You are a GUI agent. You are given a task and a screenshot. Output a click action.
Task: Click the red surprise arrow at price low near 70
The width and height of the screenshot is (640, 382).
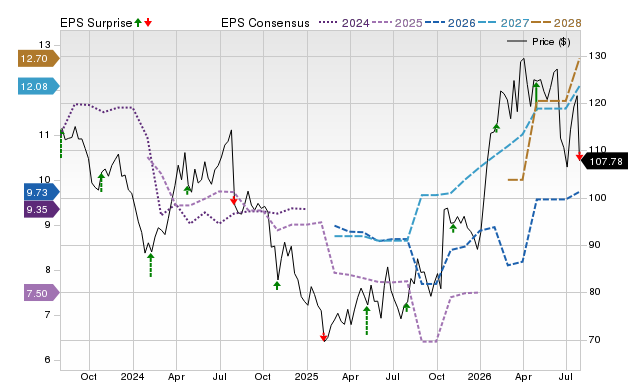(x=324, y=337)
